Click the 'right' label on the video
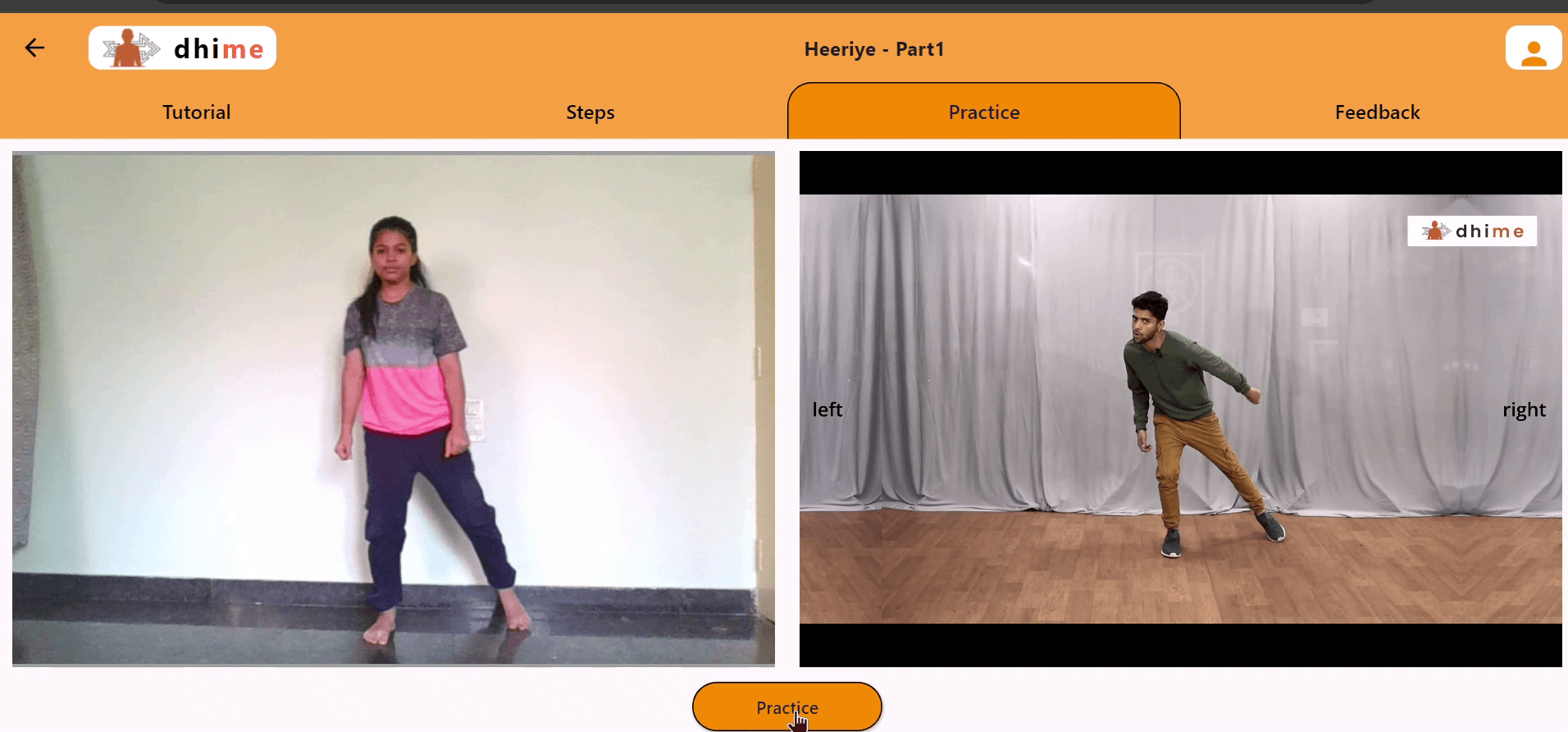 click(1524, 409)
